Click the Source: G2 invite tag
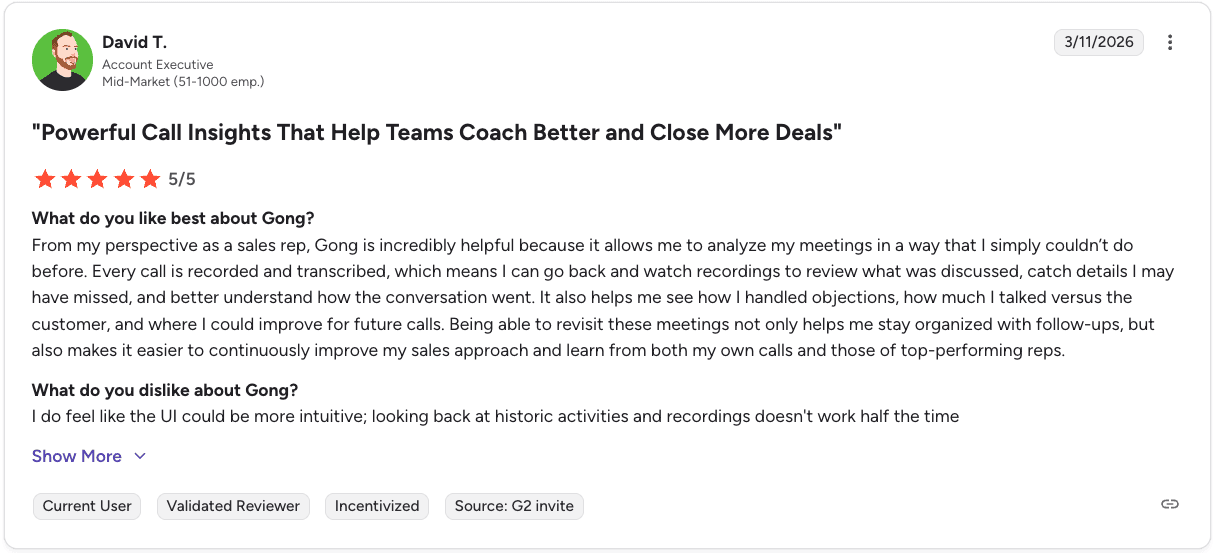The image size is (1215, 553). [x=514, y=506]
